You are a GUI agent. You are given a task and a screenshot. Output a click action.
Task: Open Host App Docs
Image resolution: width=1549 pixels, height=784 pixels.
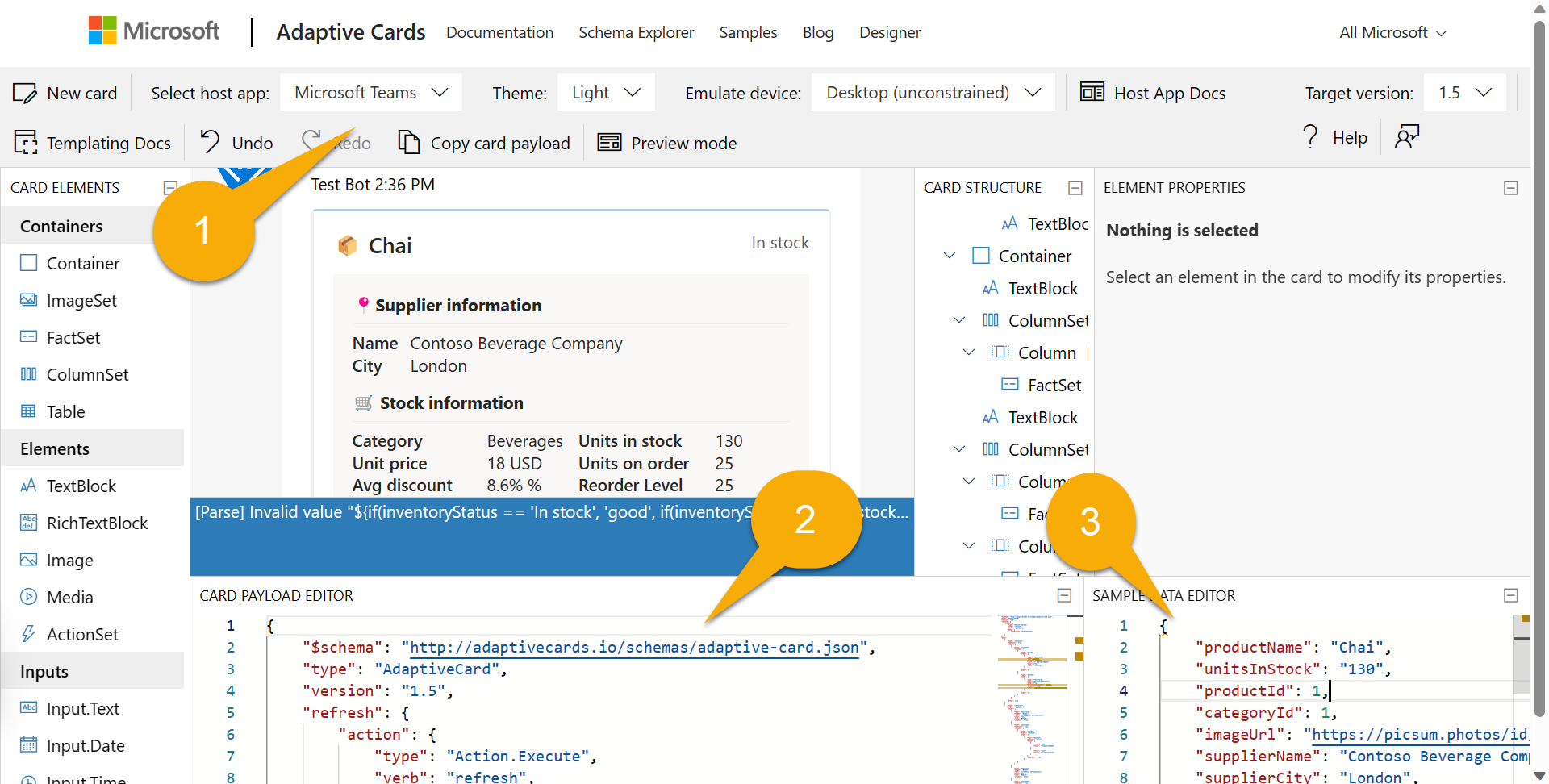(1154, 94)
